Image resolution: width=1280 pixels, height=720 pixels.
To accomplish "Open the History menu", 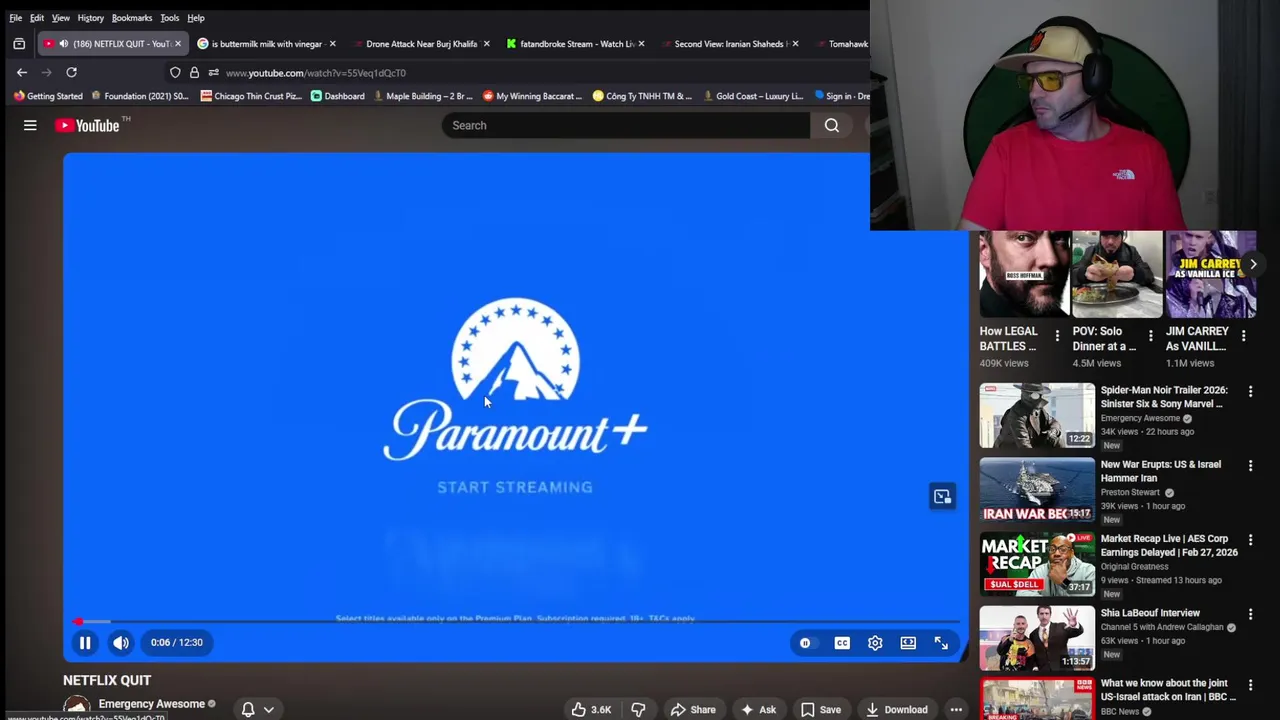I will click(x=91, y=18).
